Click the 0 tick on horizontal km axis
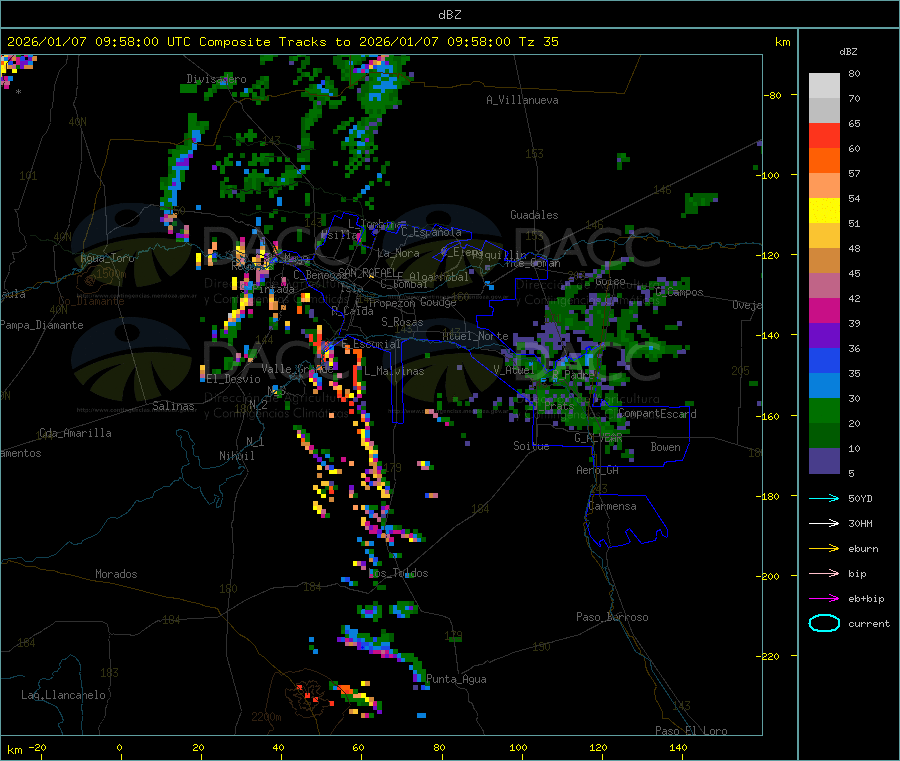Image resolution: width=900 pixels, height=761 pixels. (x=119, y=748)
